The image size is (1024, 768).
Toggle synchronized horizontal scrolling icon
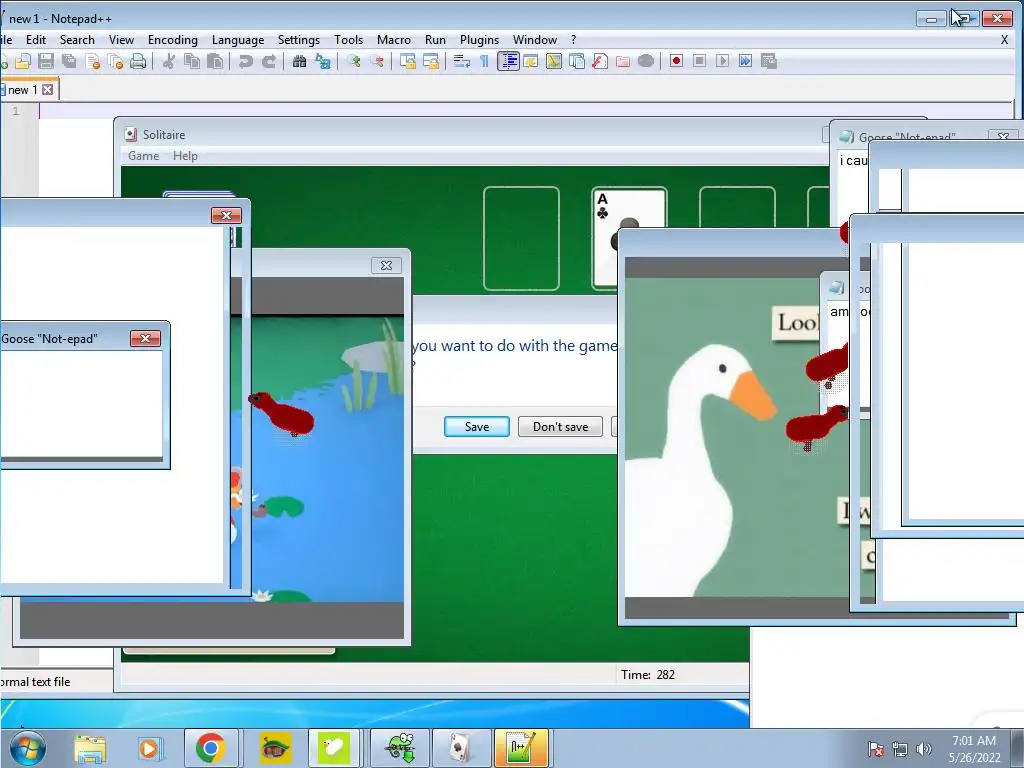coord(430,61)
